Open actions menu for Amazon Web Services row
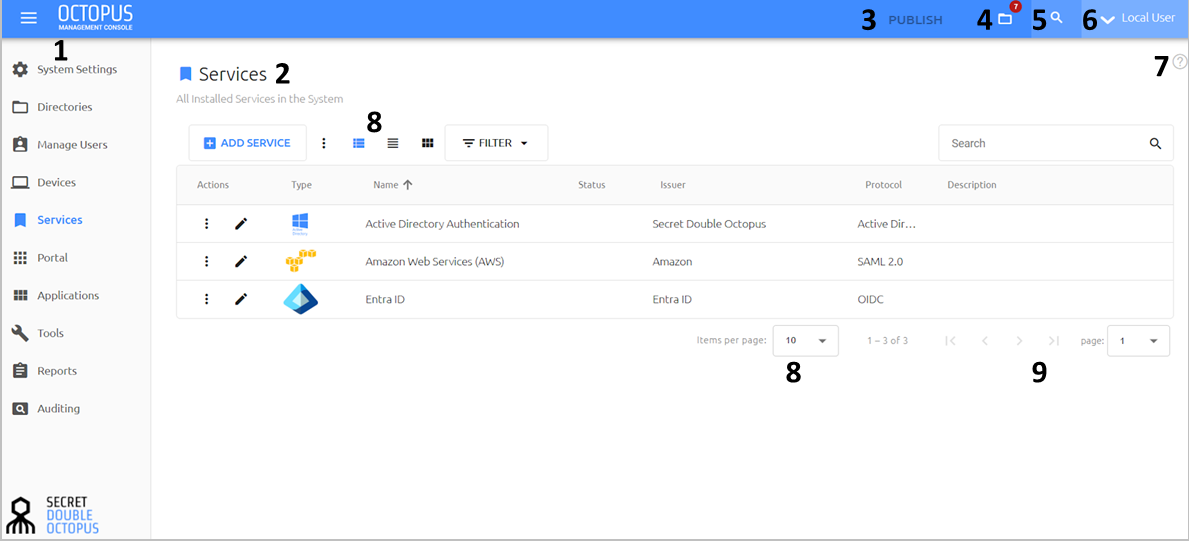The height and width of the screenshot is (541, 1189). pyautogui.click(x=206, y=261)
